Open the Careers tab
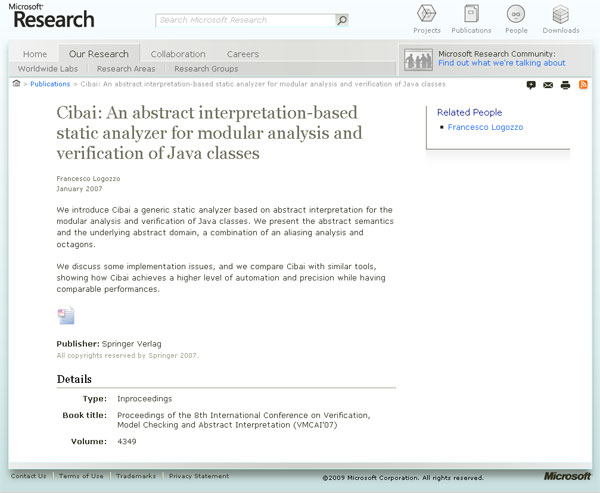Screen dimensions: 600x493 pyautogui.click(x=243, y=54)
